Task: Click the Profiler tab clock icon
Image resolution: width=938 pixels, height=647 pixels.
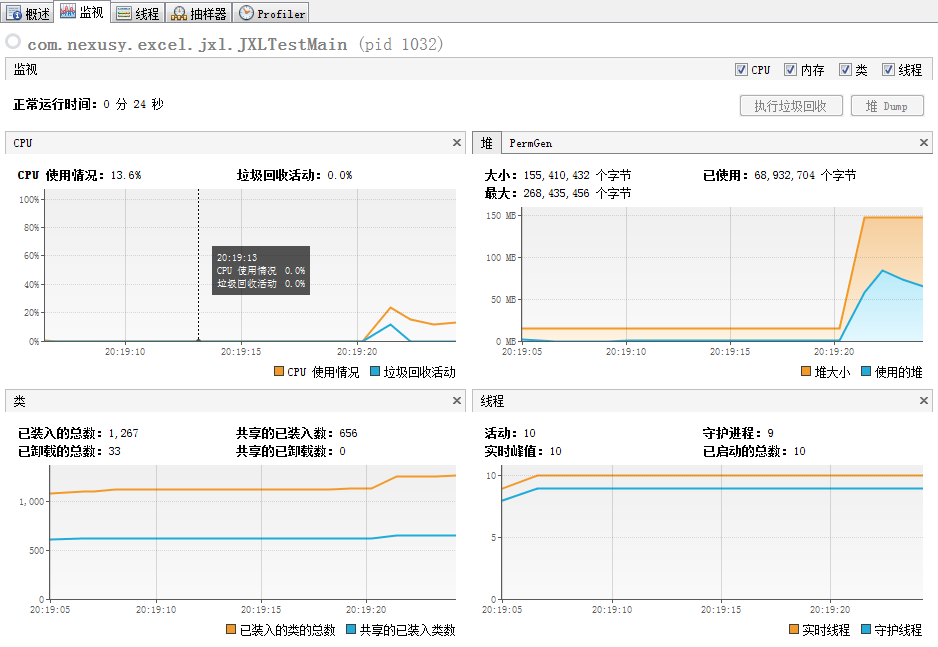Action: (246, 13)
